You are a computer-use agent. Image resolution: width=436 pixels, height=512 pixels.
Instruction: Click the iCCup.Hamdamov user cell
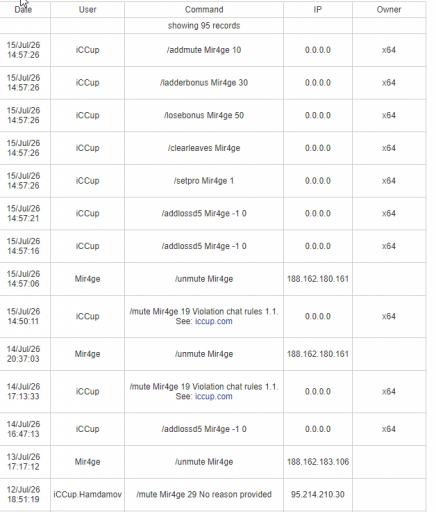tap(87, 494)
